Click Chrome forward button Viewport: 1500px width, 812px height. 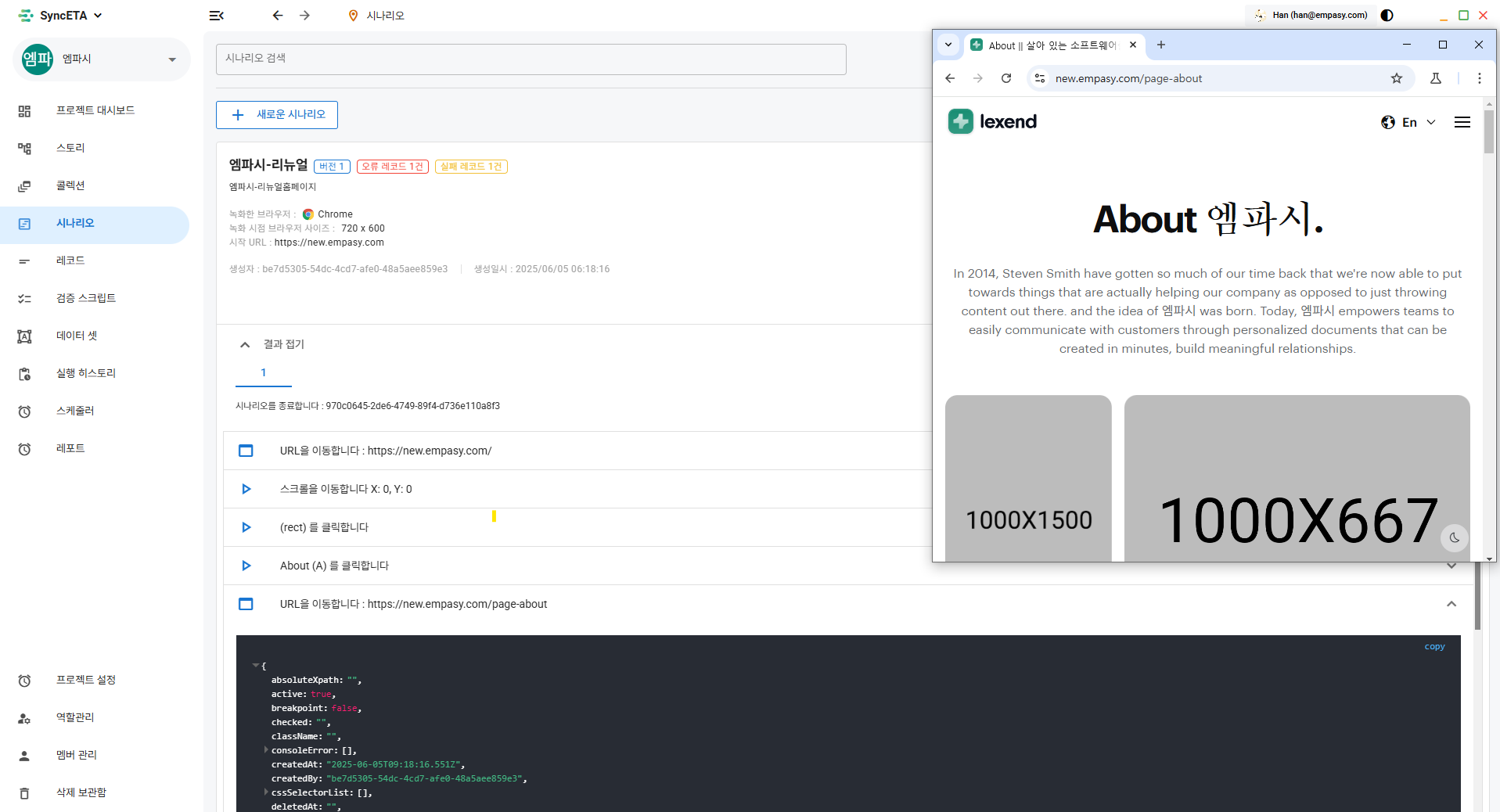[x=978, y=78]
